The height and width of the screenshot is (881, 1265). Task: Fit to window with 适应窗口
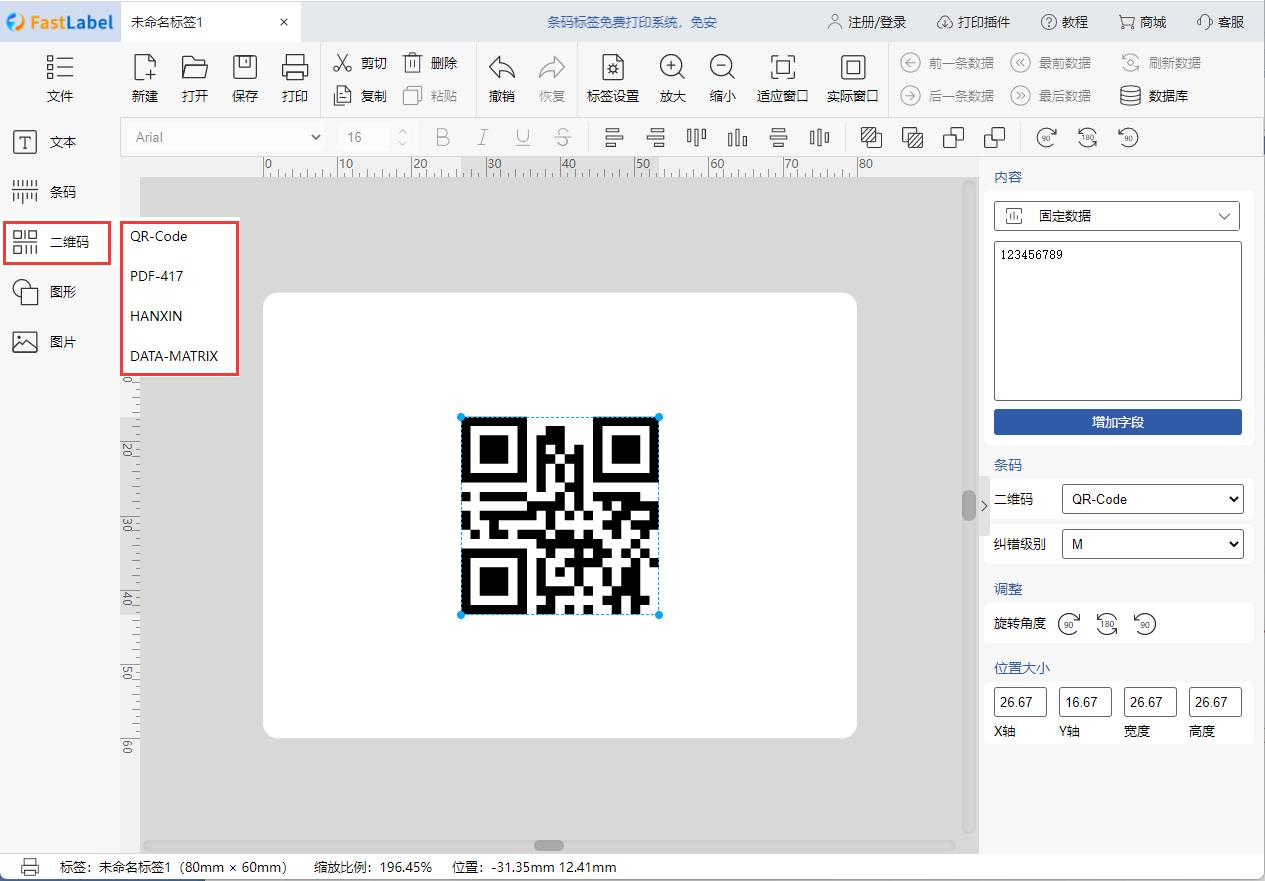point(783,79)
